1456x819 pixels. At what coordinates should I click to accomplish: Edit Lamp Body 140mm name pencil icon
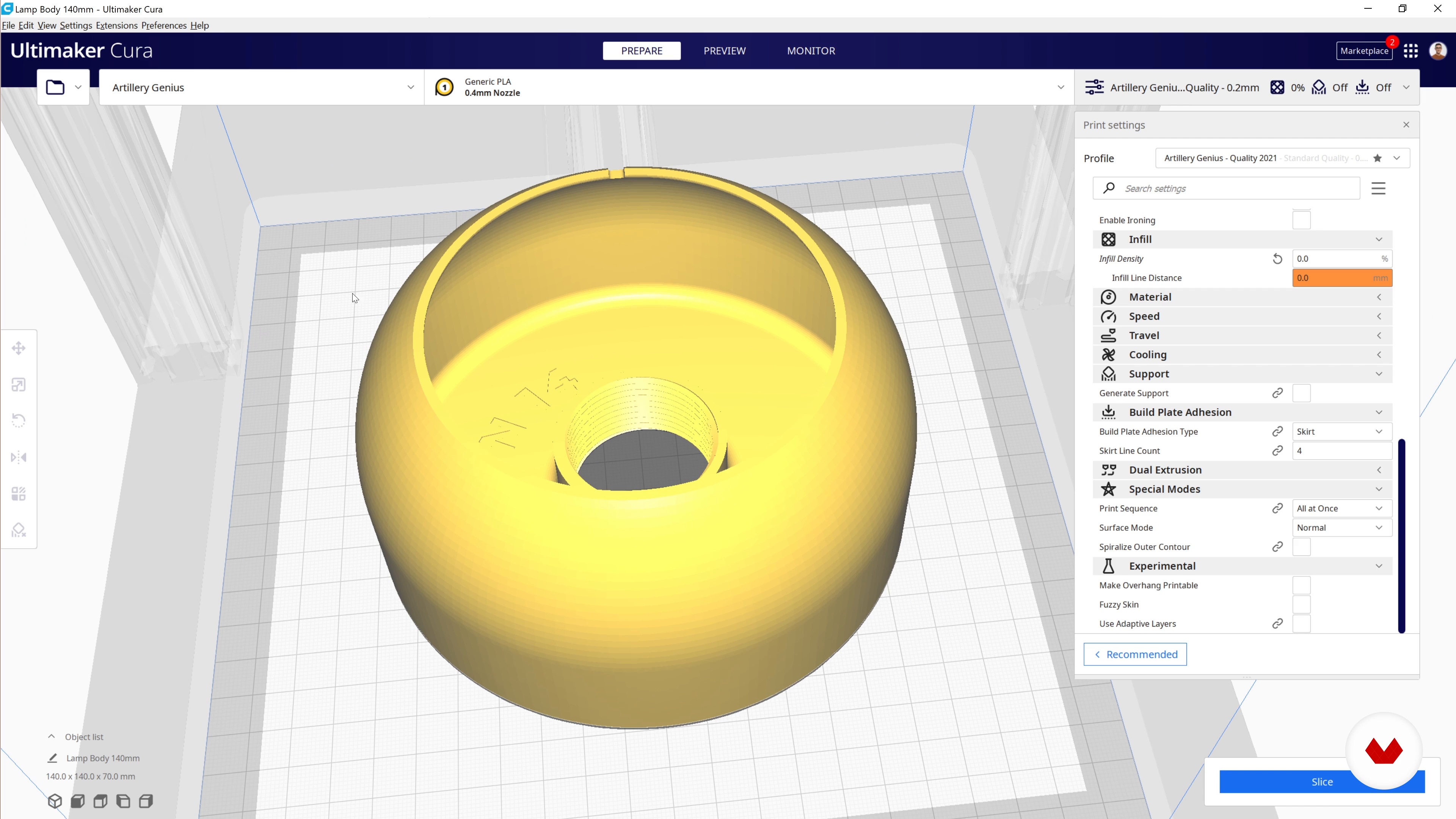tap(53, 758)
